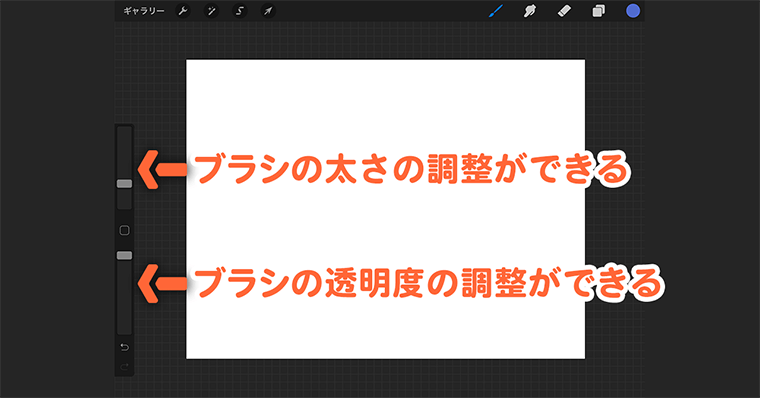This screenshot has height=398, width=760.
Task: Tap the Redo arrow in sidebar
Action: click(125, 367)
